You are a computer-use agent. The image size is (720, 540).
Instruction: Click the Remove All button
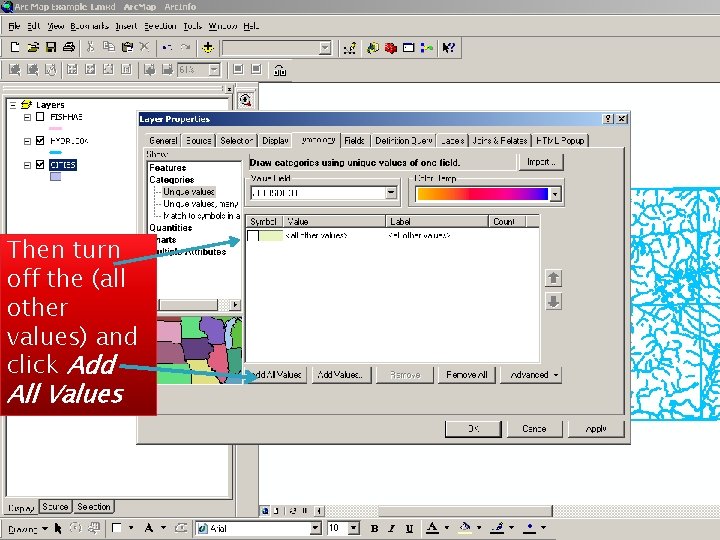tap(467, 375)
